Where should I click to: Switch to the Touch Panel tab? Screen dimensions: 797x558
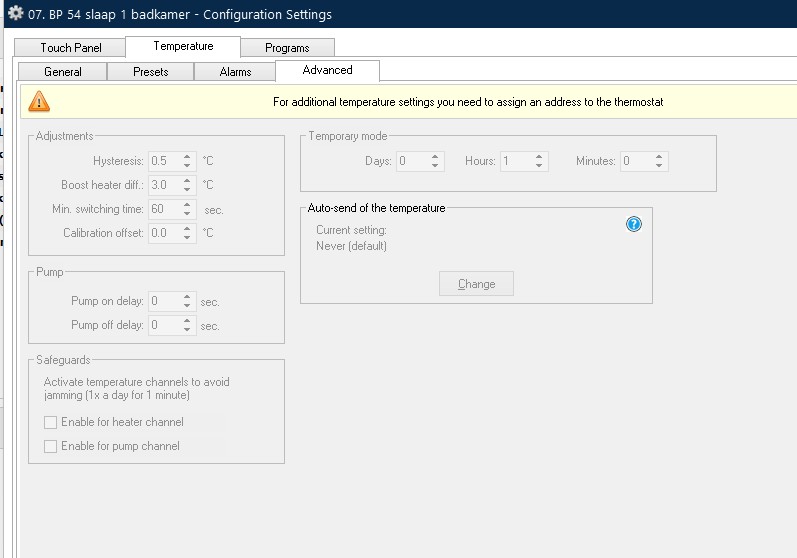(x=71, y=48)
